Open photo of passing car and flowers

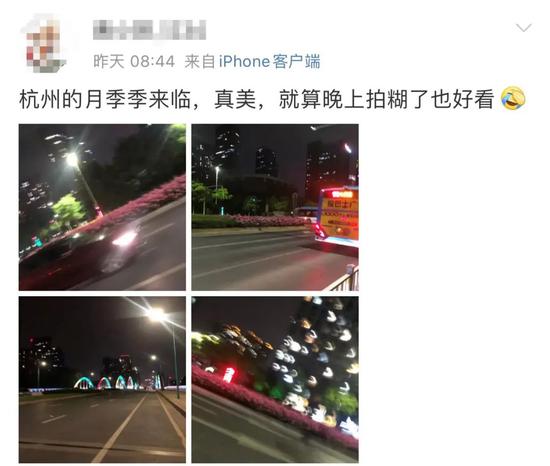(102, 207)
